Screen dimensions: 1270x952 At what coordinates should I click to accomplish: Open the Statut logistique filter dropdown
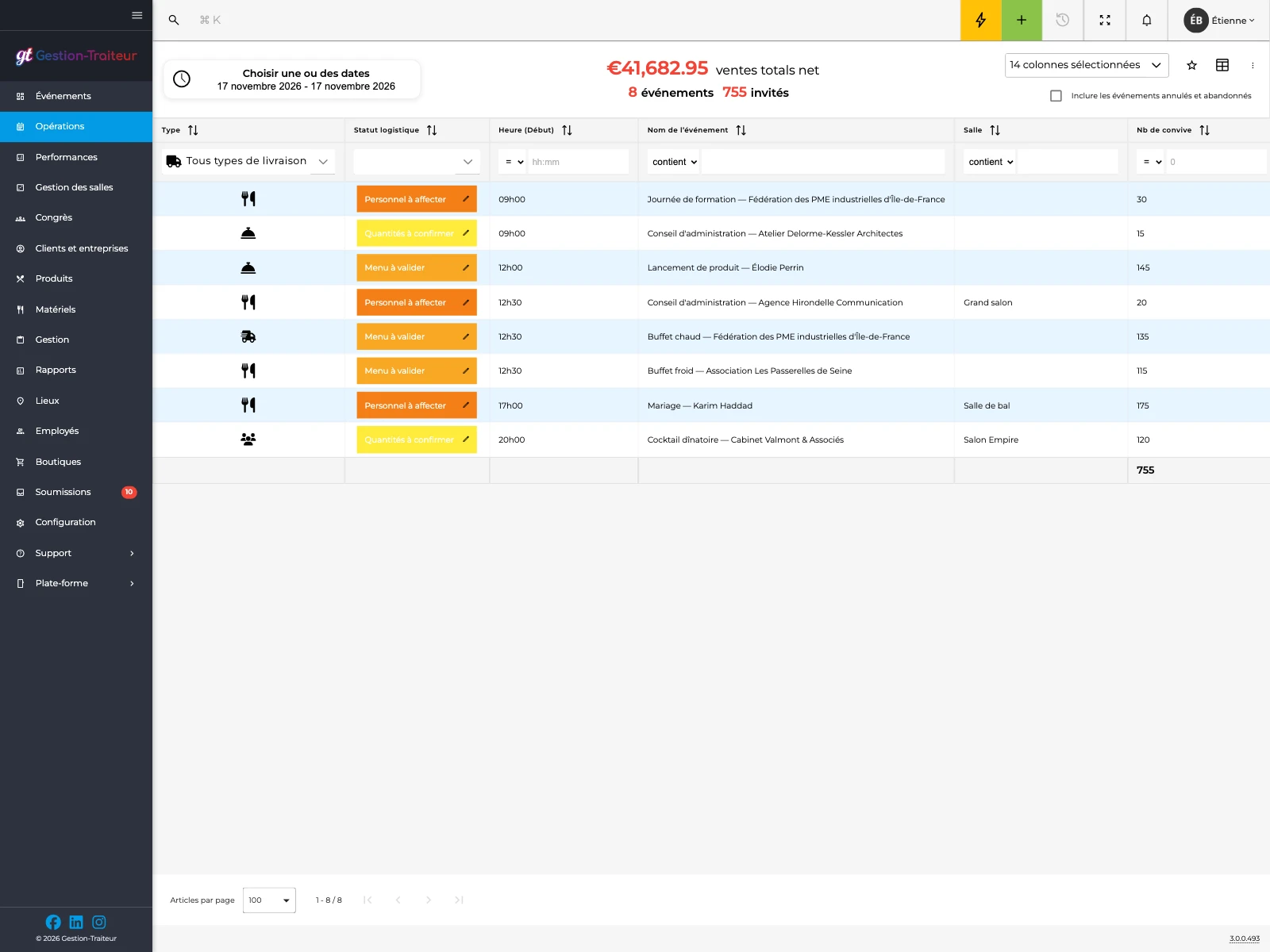point(417,161)
